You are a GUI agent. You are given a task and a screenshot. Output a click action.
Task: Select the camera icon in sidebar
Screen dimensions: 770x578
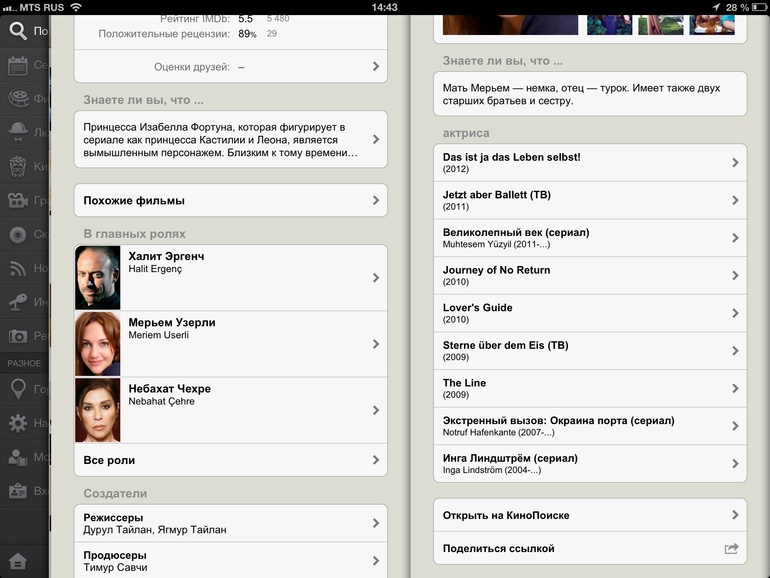pos(17,336)
